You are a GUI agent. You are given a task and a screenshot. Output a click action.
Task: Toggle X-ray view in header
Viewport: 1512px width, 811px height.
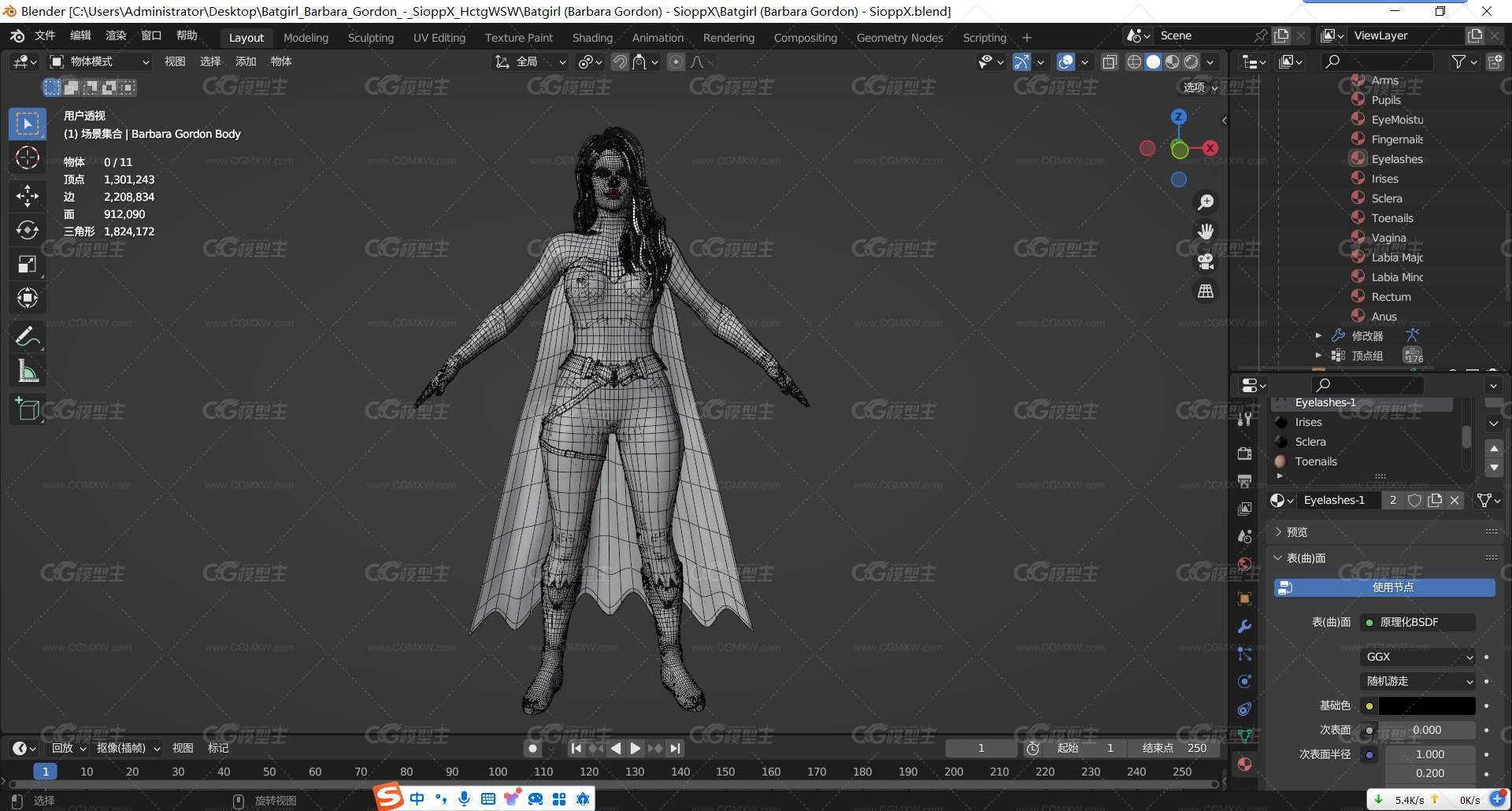1110,61
